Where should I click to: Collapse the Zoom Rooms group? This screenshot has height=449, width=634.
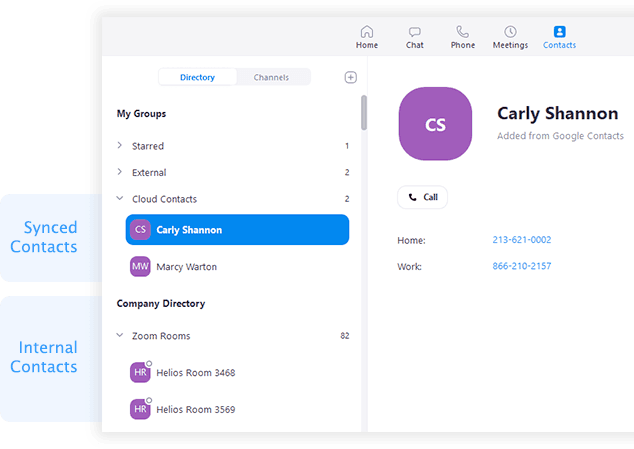coord(121,336)
